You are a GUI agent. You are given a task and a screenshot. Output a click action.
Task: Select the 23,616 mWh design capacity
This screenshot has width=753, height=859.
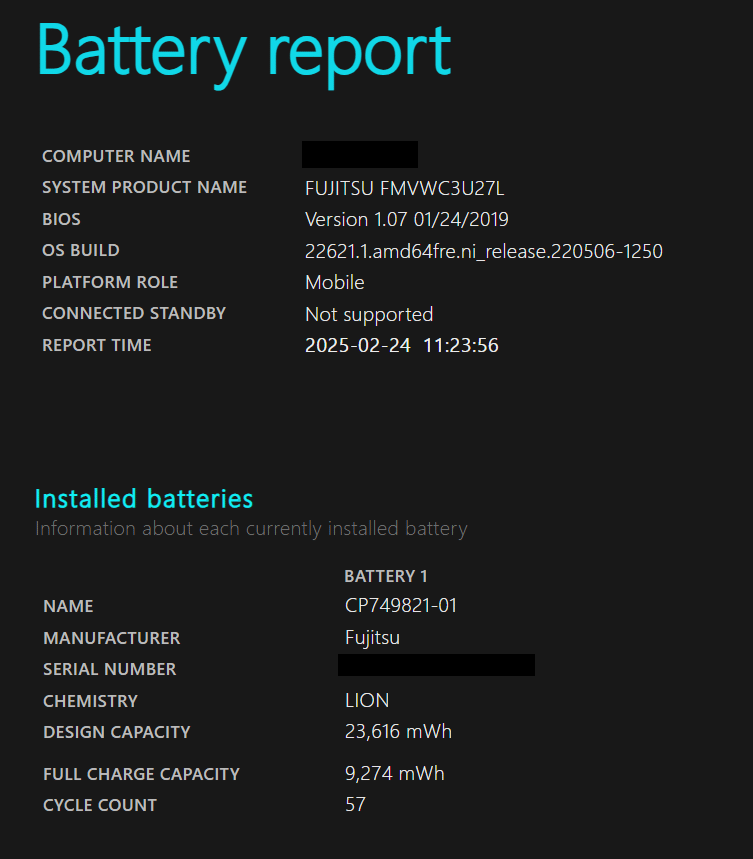[x=398, y=732]
